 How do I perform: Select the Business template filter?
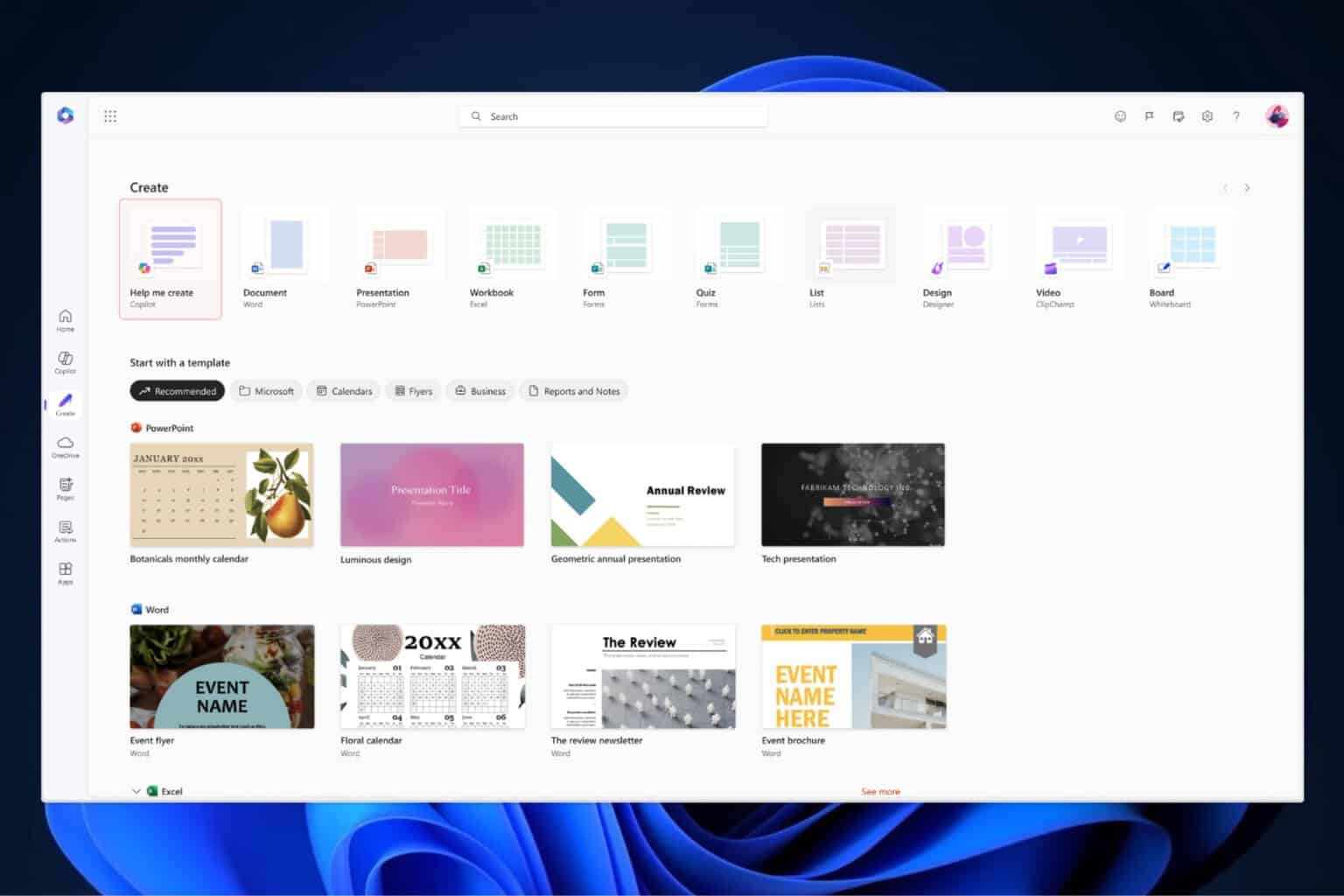[480, 391]
